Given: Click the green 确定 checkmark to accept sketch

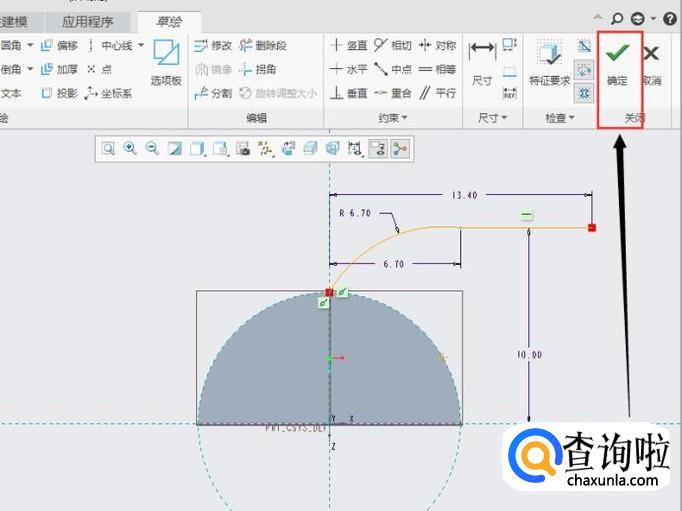Looking at the screenshot, I should click(617, 63).
